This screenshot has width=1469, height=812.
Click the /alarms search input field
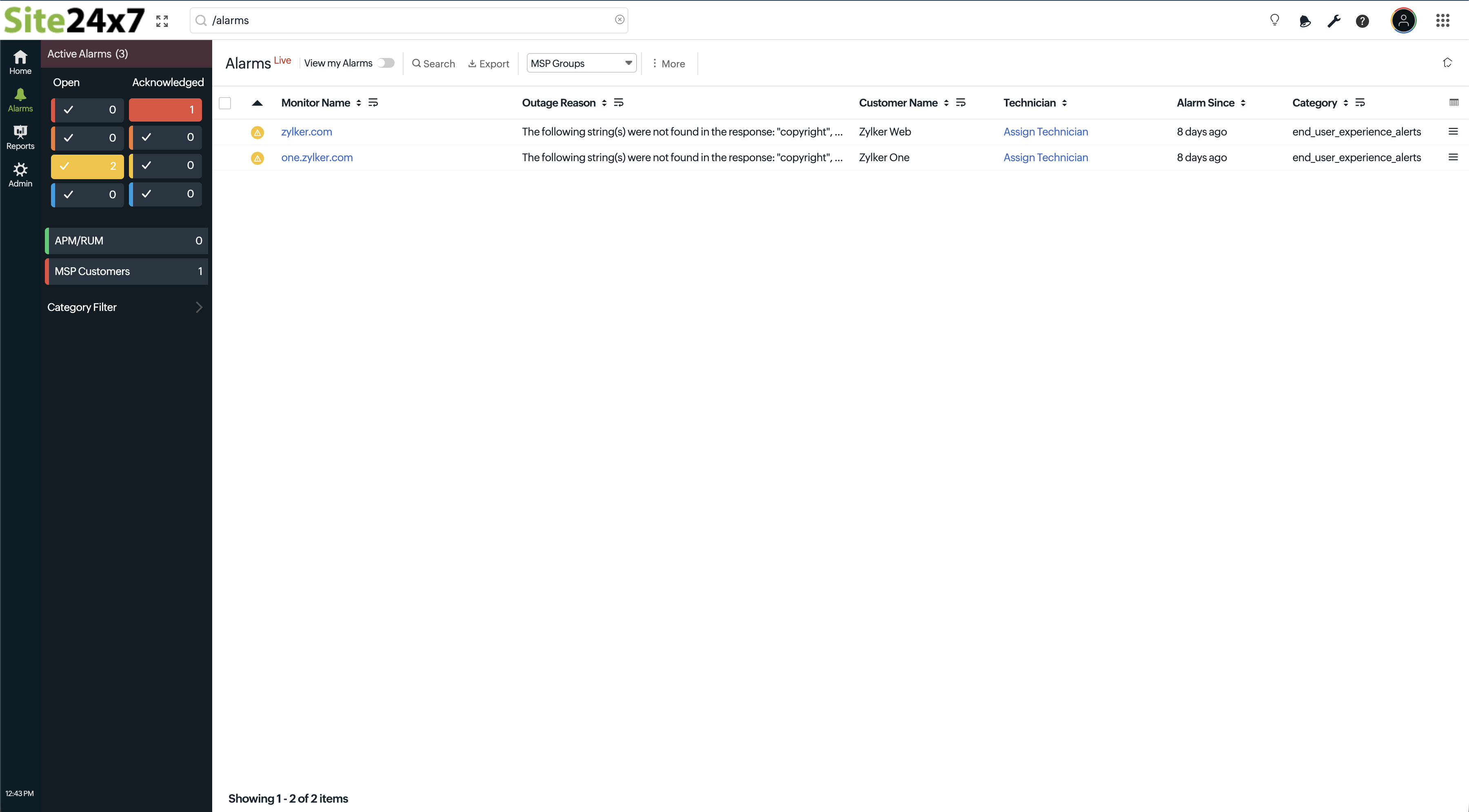408,20
